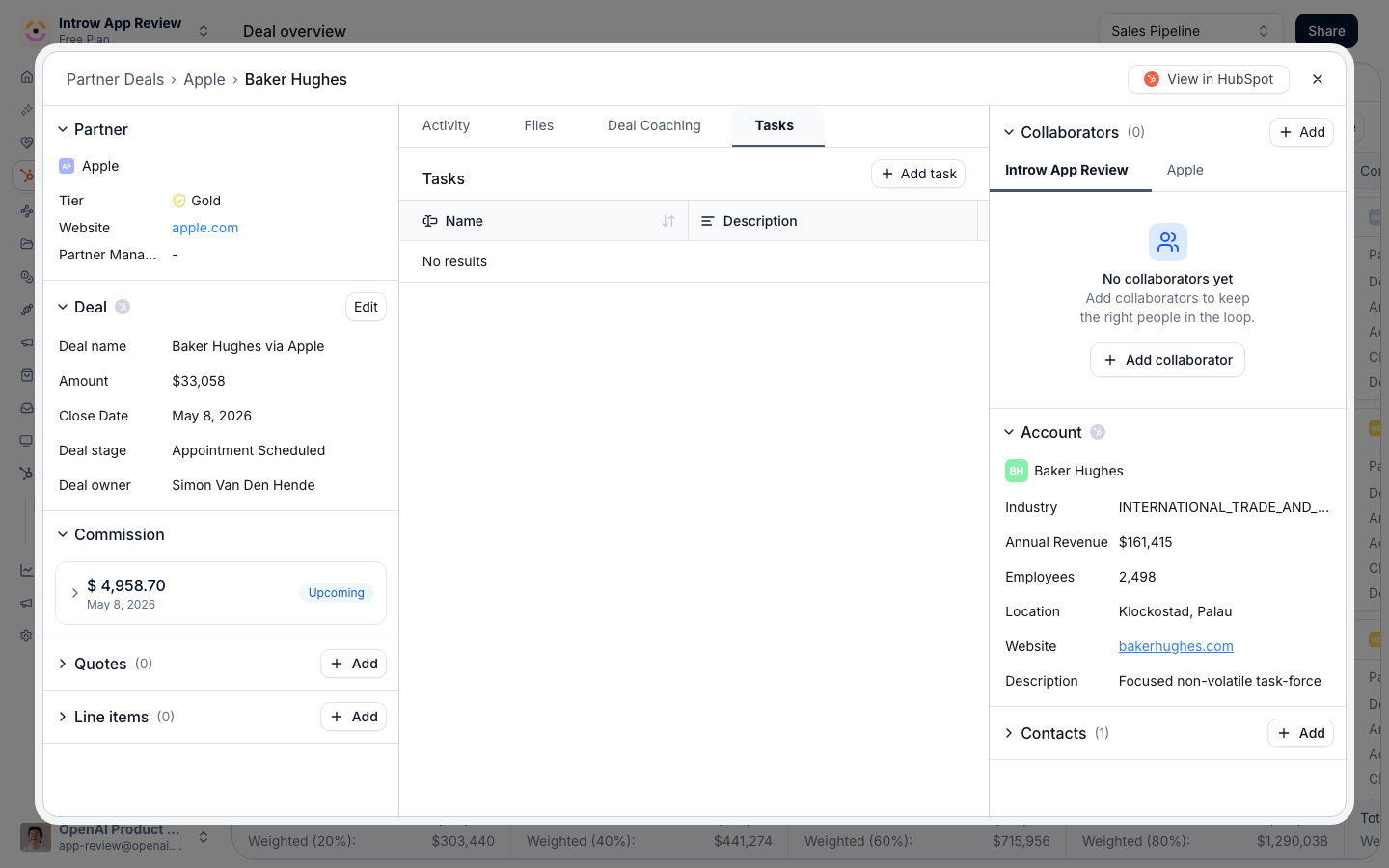Image resolution: width=1389 pixels, height=868 pixels.
Task: Expand the Quotes section
Action: (63, 664)
